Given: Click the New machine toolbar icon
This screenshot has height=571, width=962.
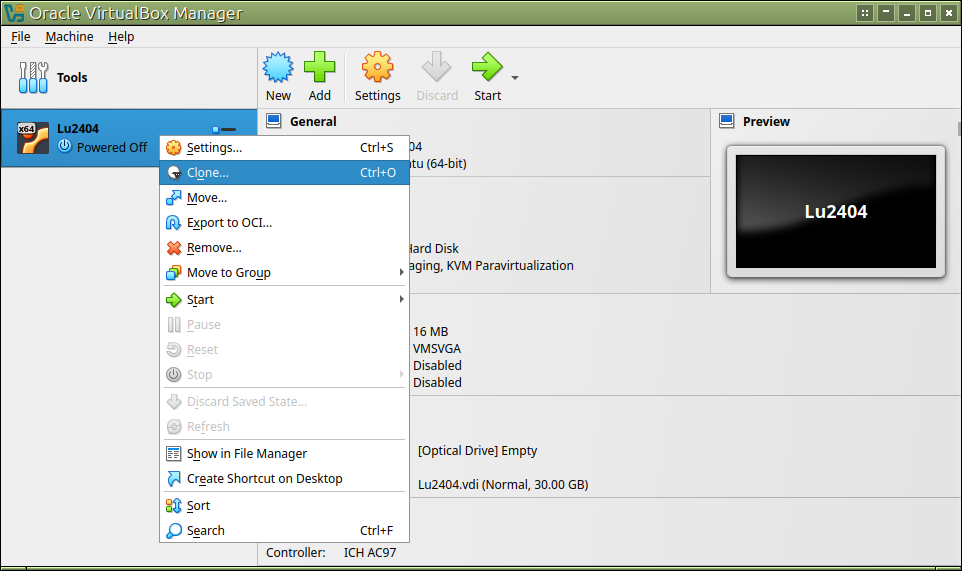Looking at the screenshot, I should pyautogui.click(x=278, y=69).
